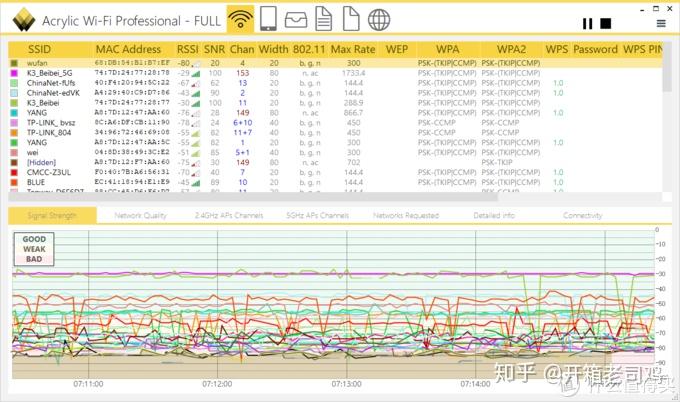The width and height of the screenshot is (680, 402).
Task: Pause the network capture
Action: coord(588,23)
